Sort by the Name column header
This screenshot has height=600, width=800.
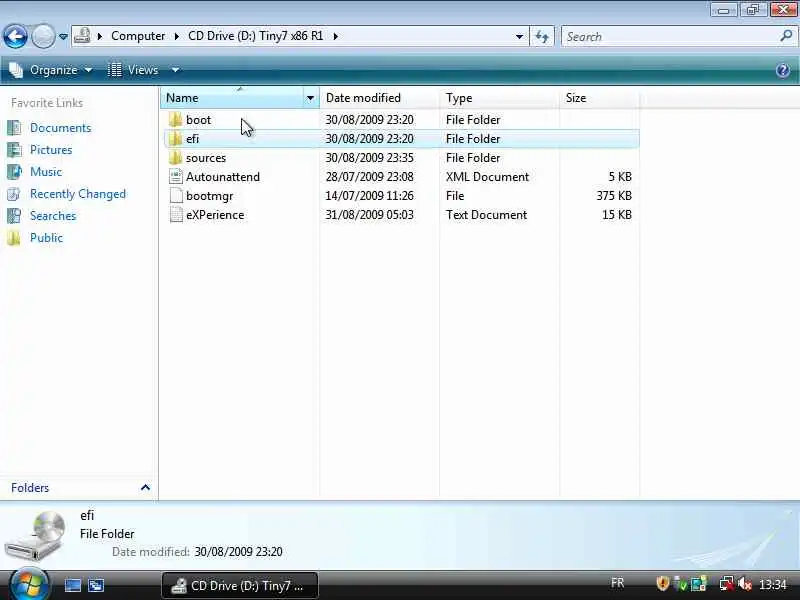[x=233, y=98]
